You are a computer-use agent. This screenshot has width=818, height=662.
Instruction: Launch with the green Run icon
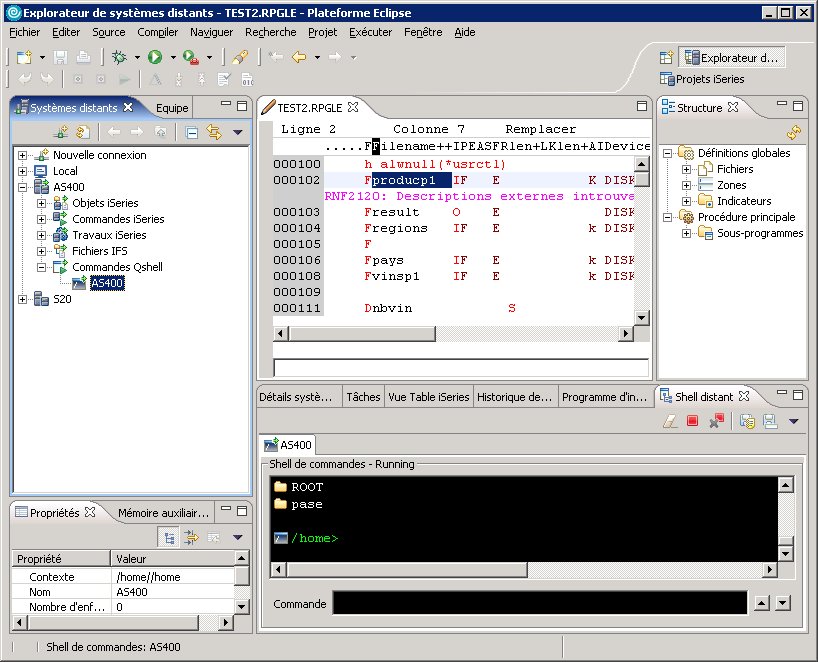click(155, 57)
